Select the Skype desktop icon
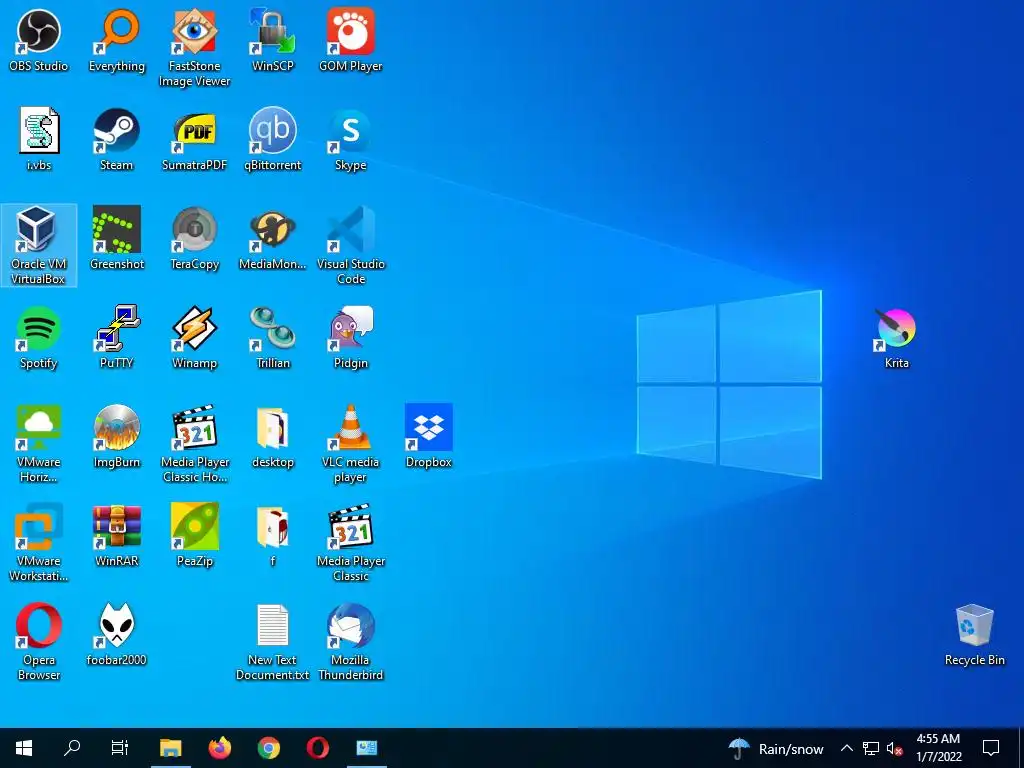The image size is (1024, 768). [351, 139]
